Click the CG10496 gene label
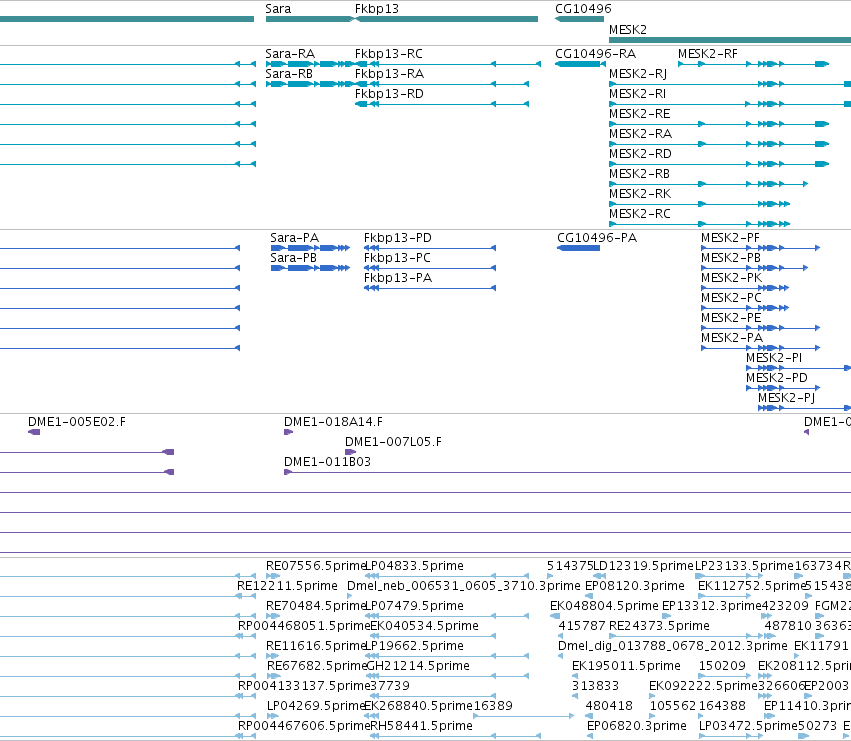 583,9
